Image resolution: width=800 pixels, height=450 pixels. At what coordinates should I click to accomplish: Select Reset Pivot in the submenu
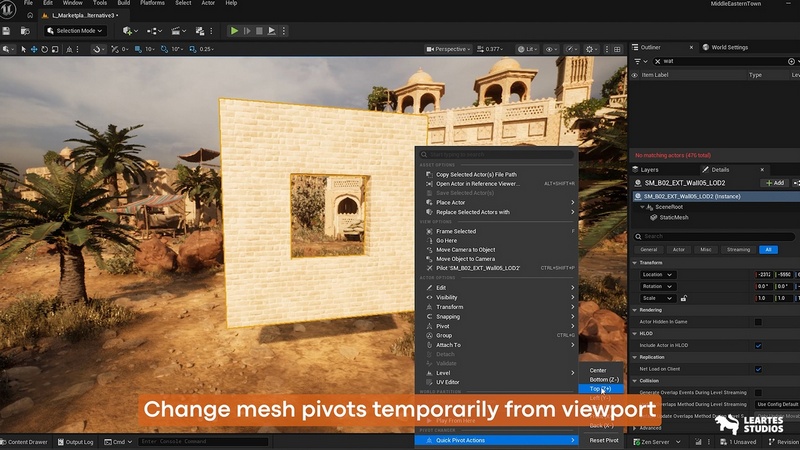[x=603, y=440]
